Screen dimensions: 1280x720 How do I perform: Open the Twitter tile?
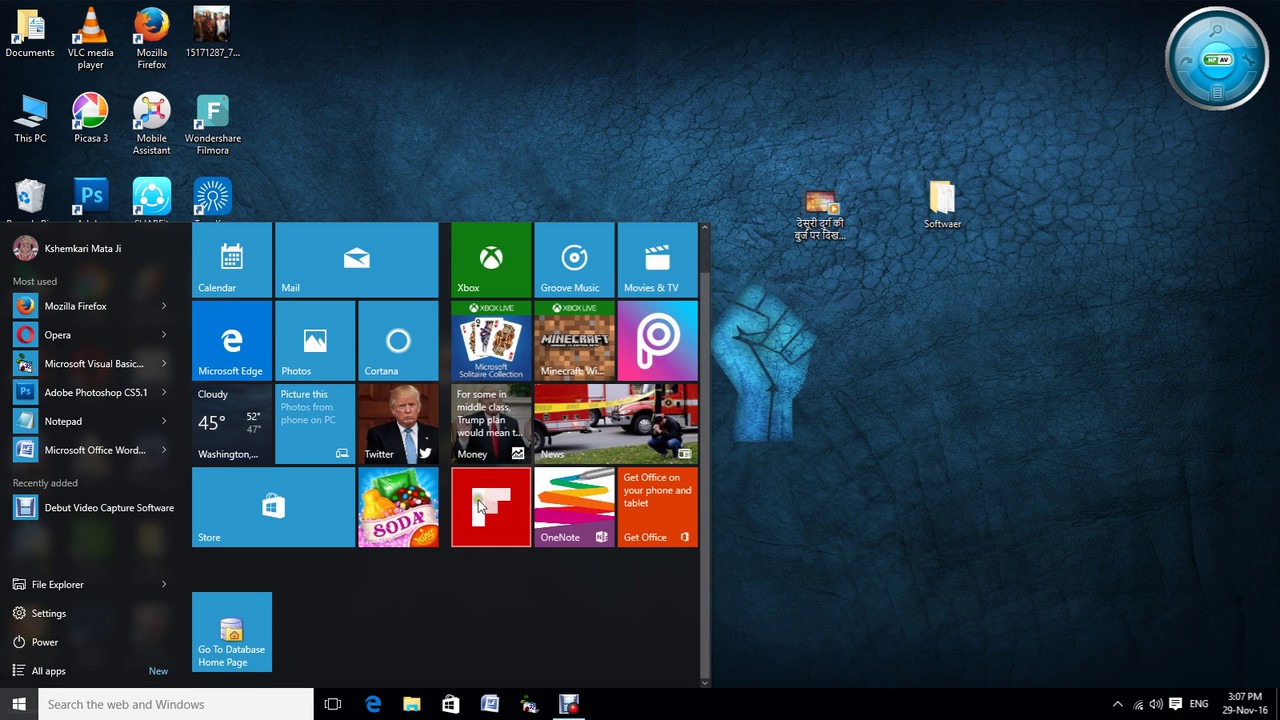pyautogui.click(x=398, y=424)
